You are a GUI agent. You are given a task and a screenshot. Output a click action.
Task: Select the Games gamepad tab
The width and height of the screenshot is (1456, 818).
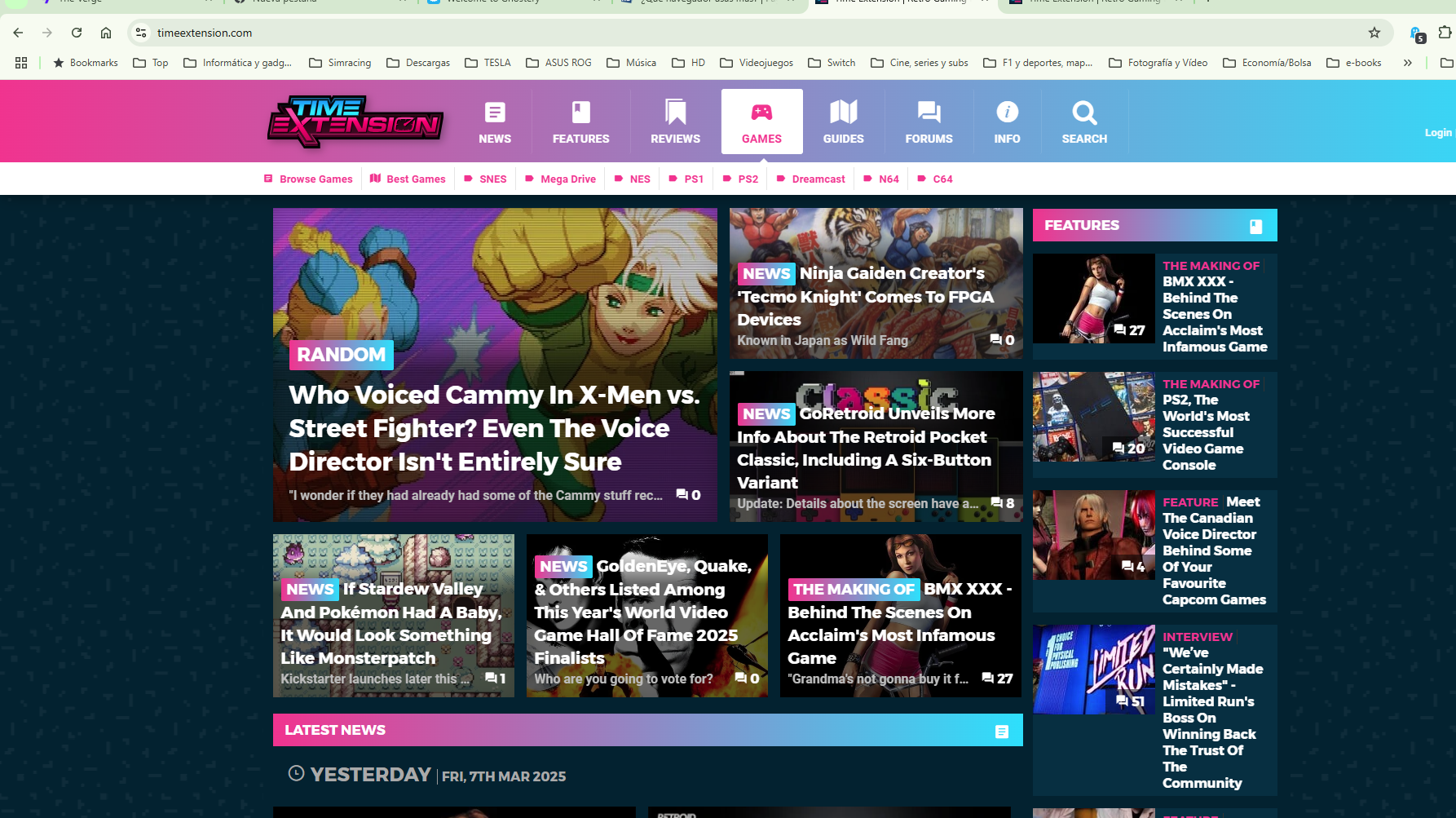761,122
